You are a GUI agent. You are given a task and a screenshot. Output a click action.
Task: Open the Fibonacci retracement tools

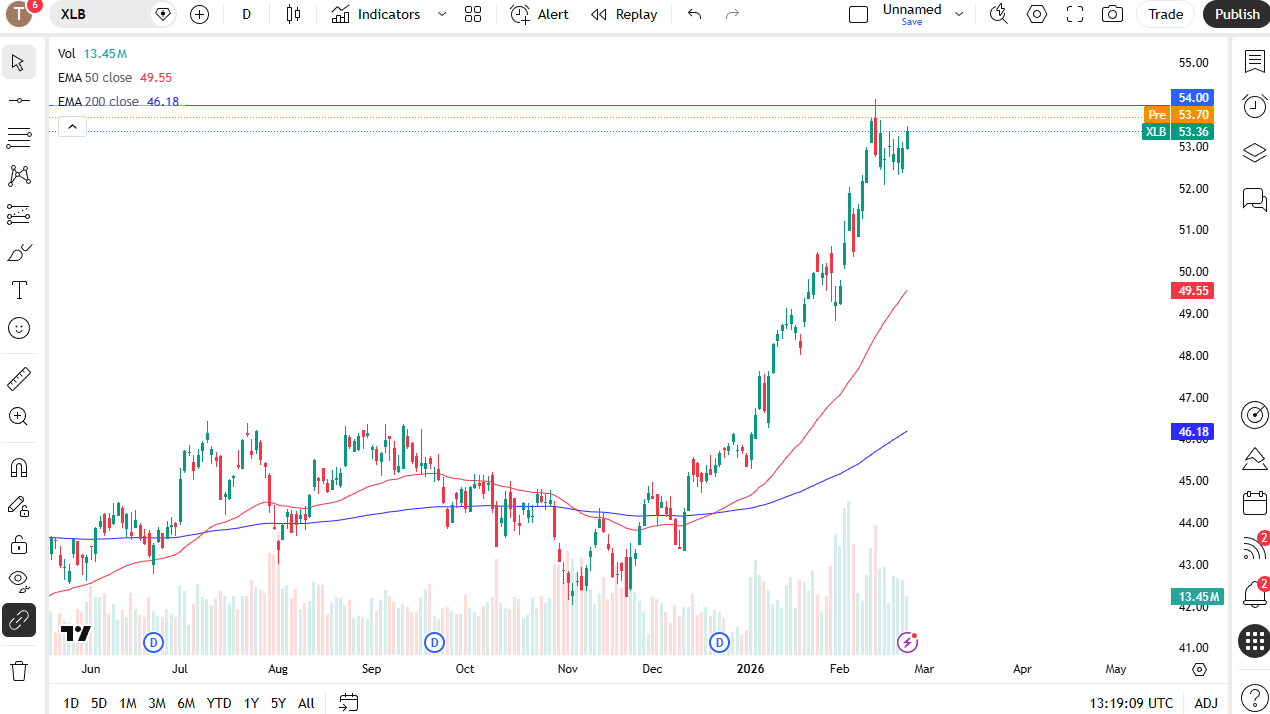point(18,138)
